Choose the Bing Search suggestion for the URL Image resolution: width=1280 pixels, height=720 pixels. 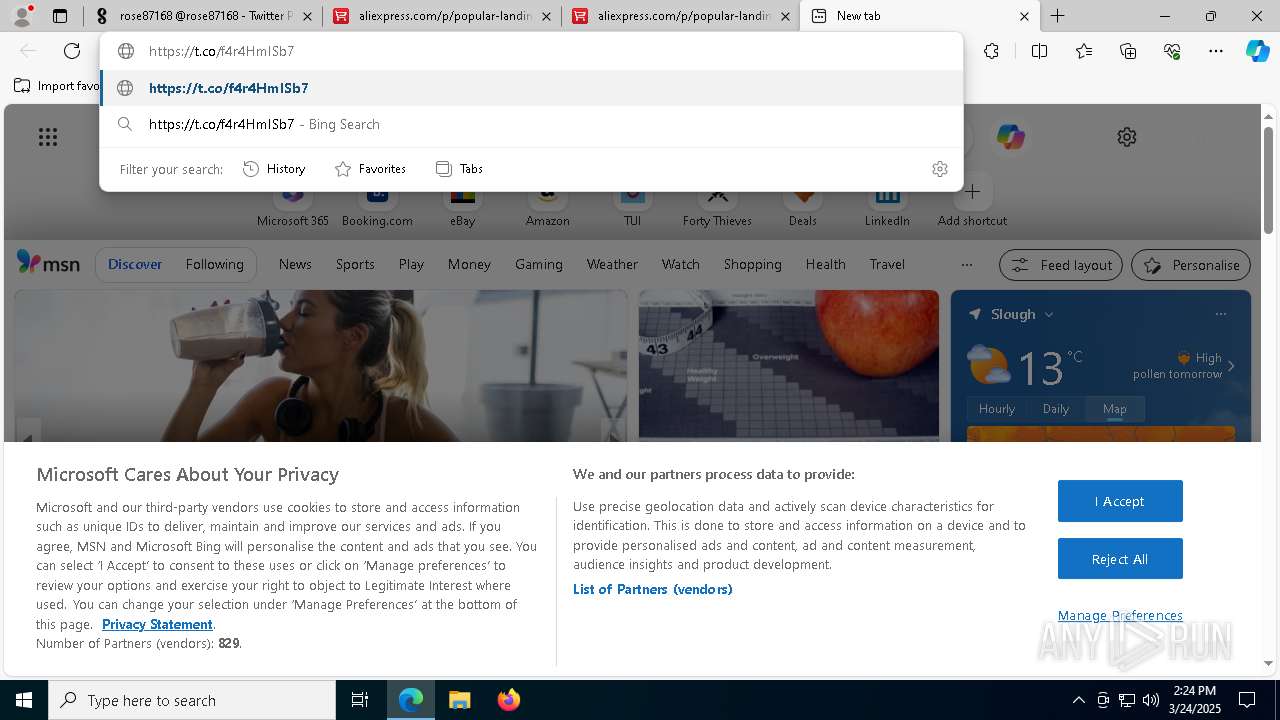tap(531, 124)
